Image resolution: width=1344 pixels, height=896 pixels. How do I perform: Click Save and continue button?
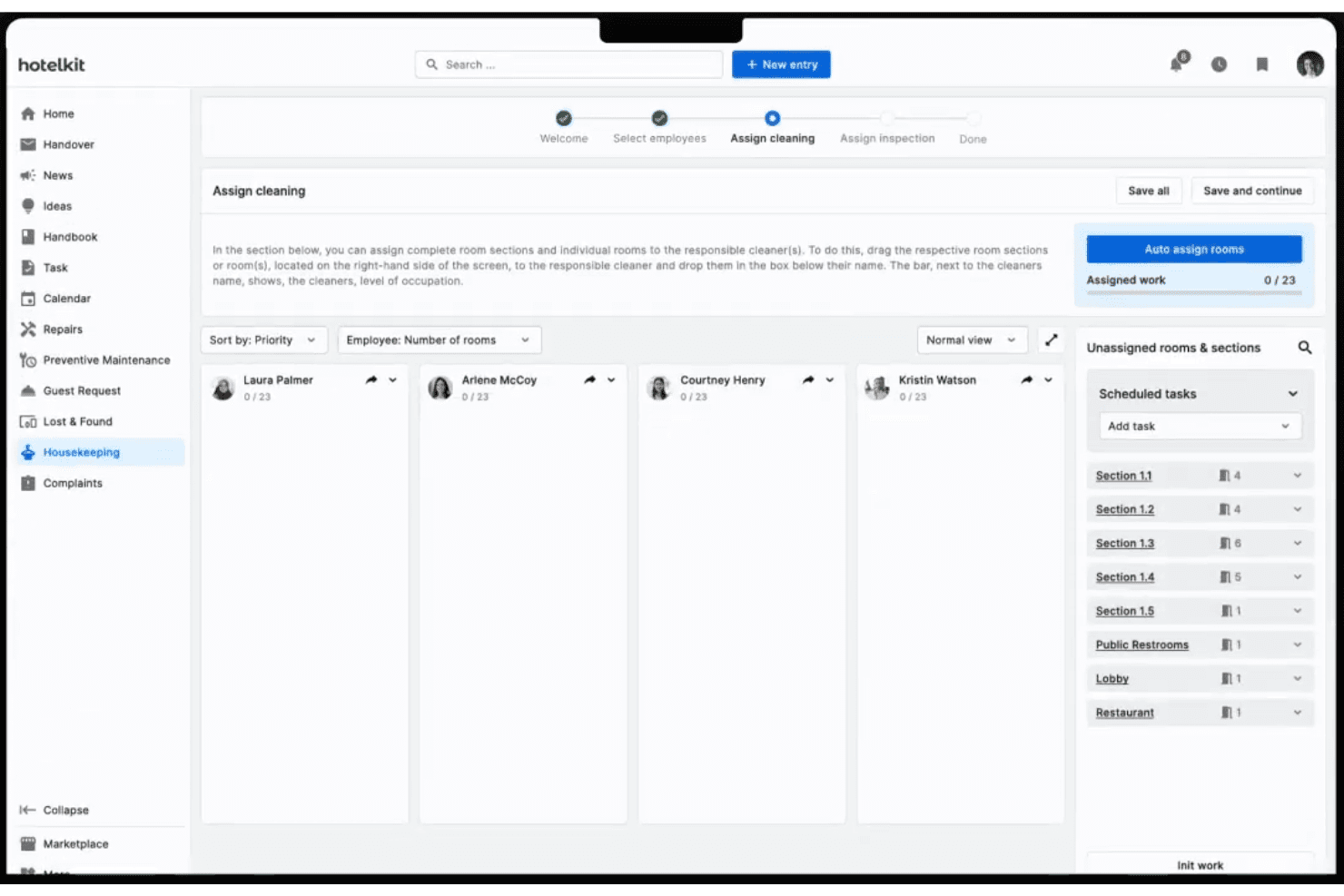coord(1252,191)
